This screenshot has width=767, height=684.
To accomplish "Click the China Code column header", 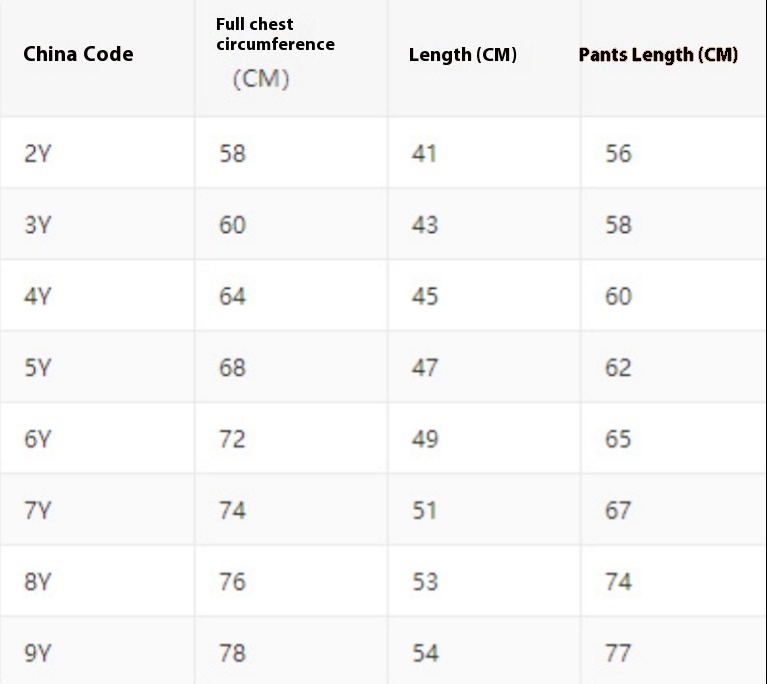I will point(78,54).
